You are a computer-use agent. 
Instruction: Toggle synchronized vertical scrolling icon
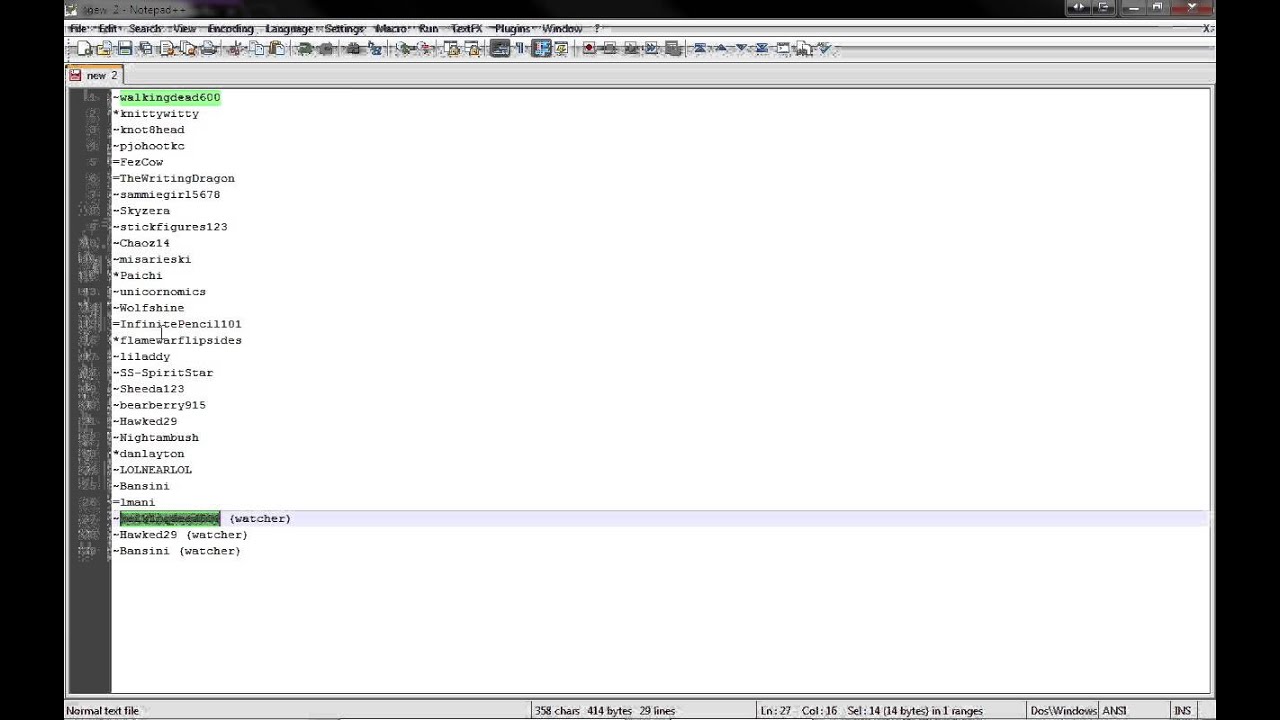coord(452,48)
